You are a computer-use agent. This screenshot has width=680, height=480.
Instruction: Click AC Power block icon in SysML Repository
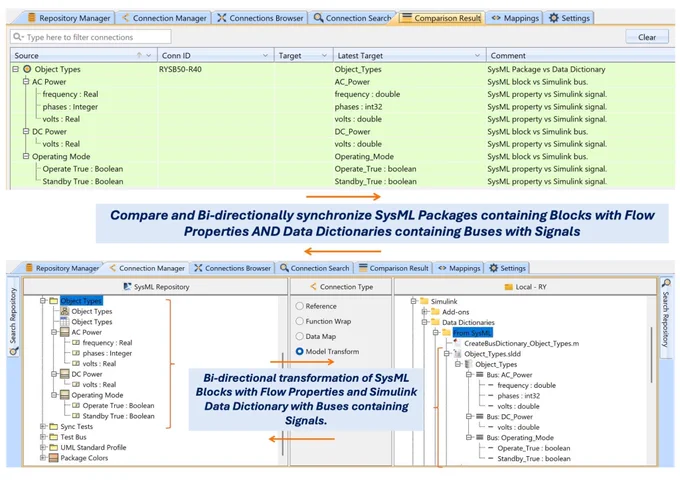tap(65, 332)
